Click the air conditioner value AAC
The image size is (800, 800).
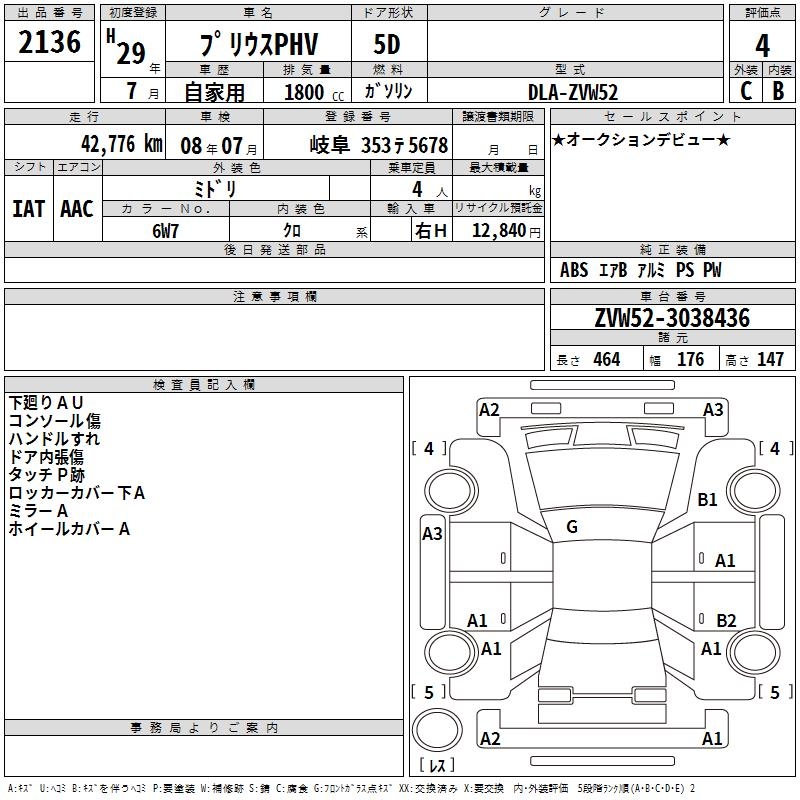click(77, 209)
